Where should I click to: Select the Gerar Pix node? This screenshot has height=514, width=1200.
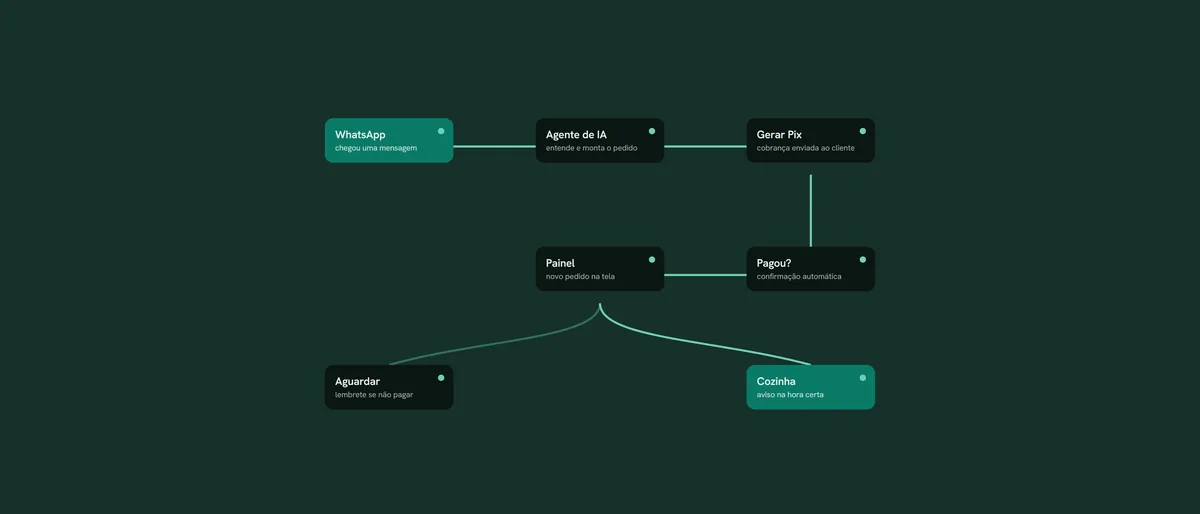pos(811,140)
